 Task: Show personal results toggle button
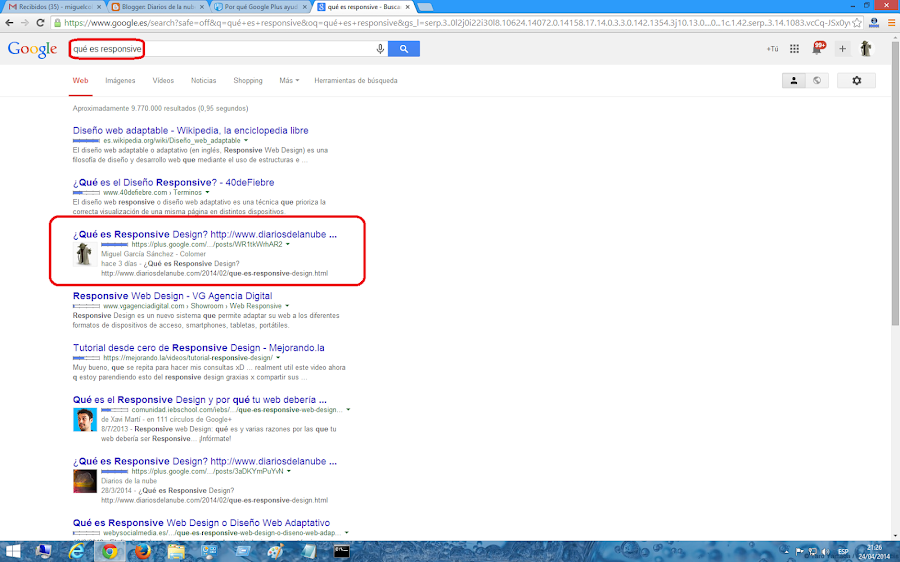pyautogui.click(x=794, y=80)
